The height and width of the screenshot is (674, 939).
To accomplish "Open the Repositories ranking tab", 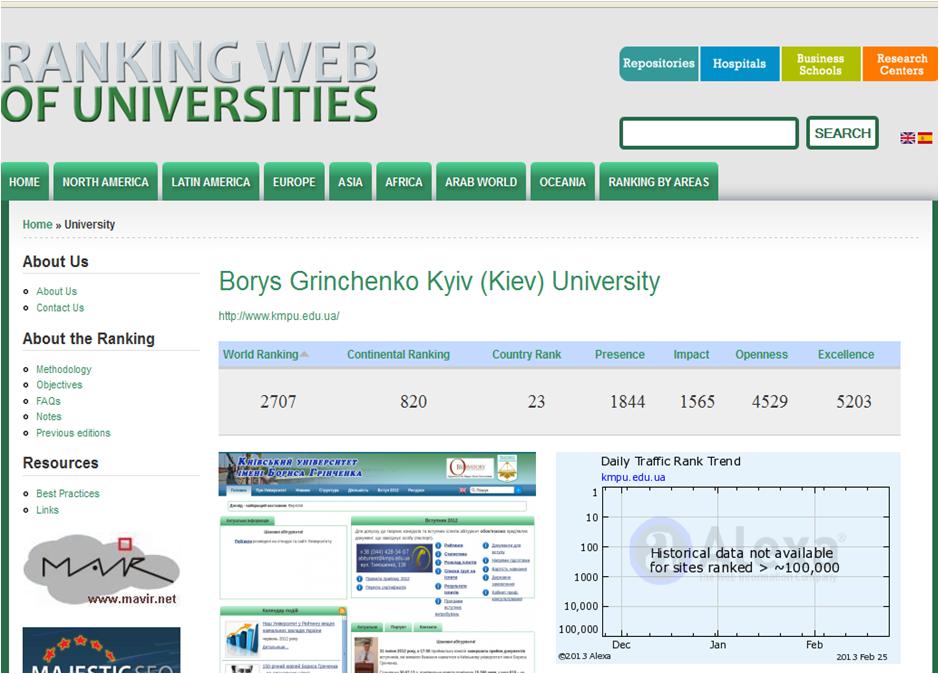I will pos(658,64).
